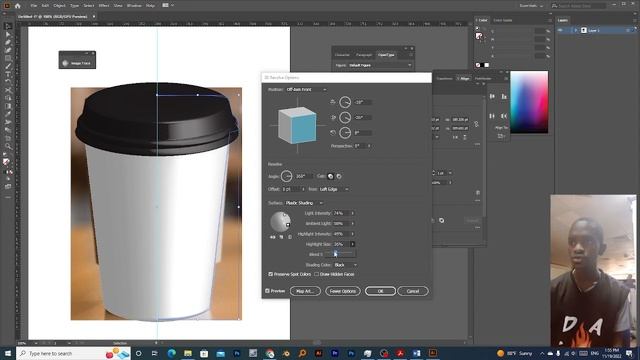Image resolution: width=640 pixels, height=360 pixels.
Task: Click the revolve Angle dial
Action: [287, 176]
